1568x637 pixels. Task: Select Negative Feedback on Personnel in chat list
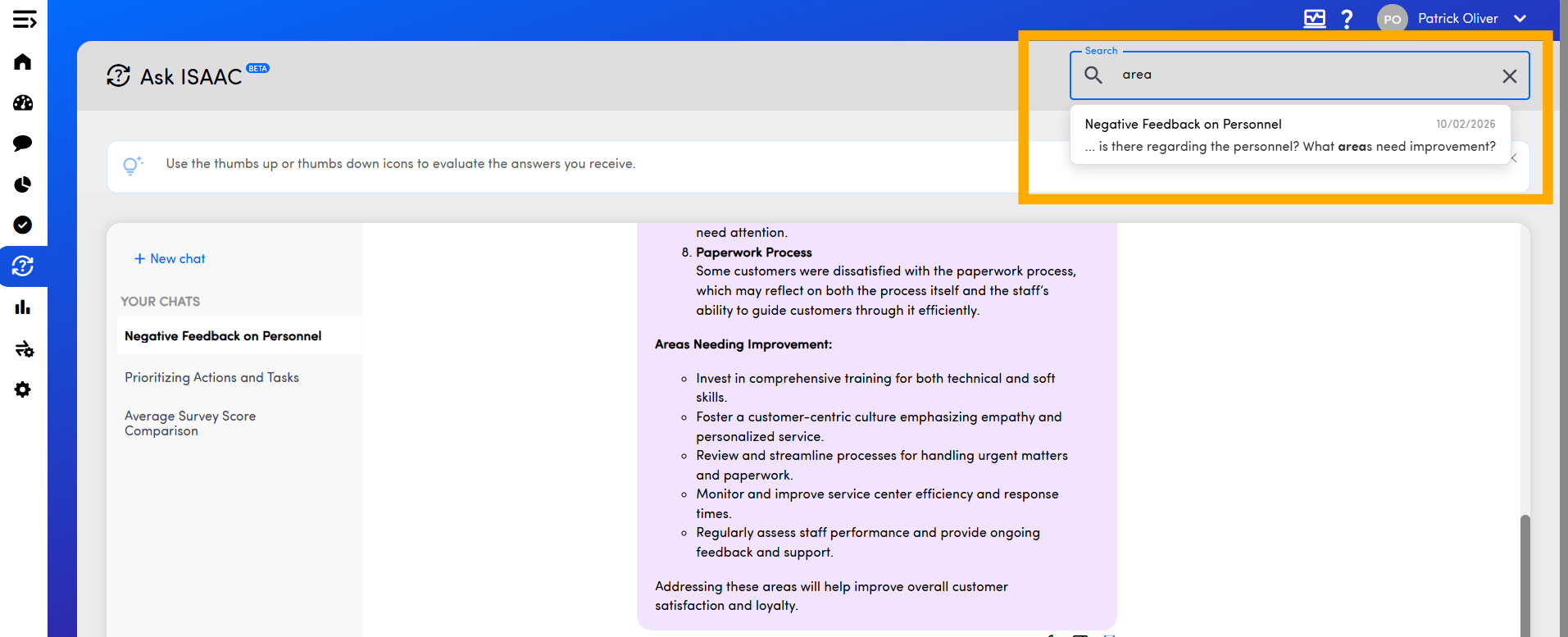[223, 336]
